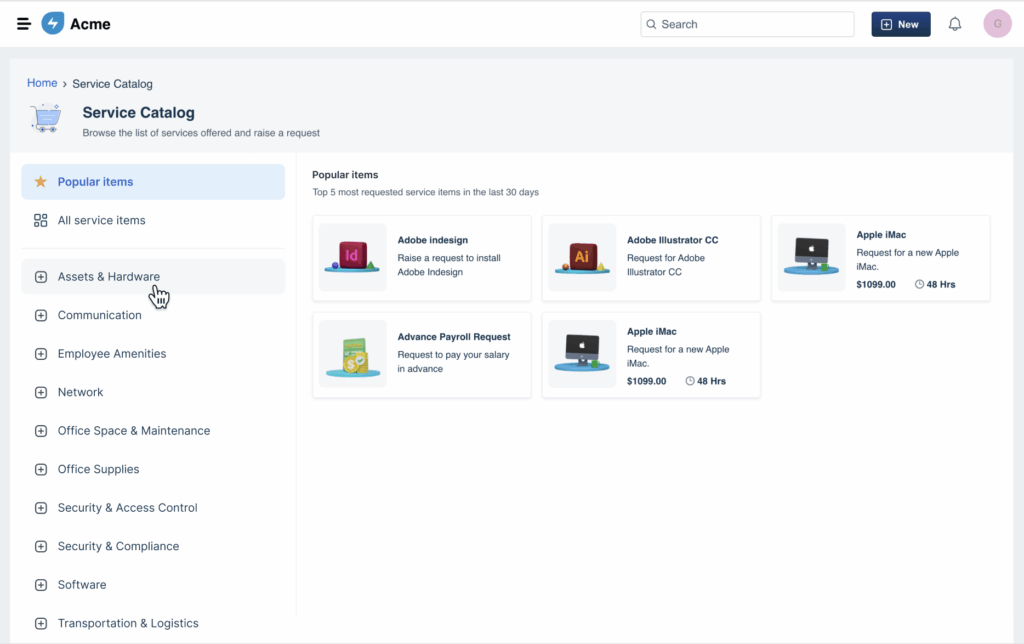Click the Acme lightning bolt logo

(52, 23)
